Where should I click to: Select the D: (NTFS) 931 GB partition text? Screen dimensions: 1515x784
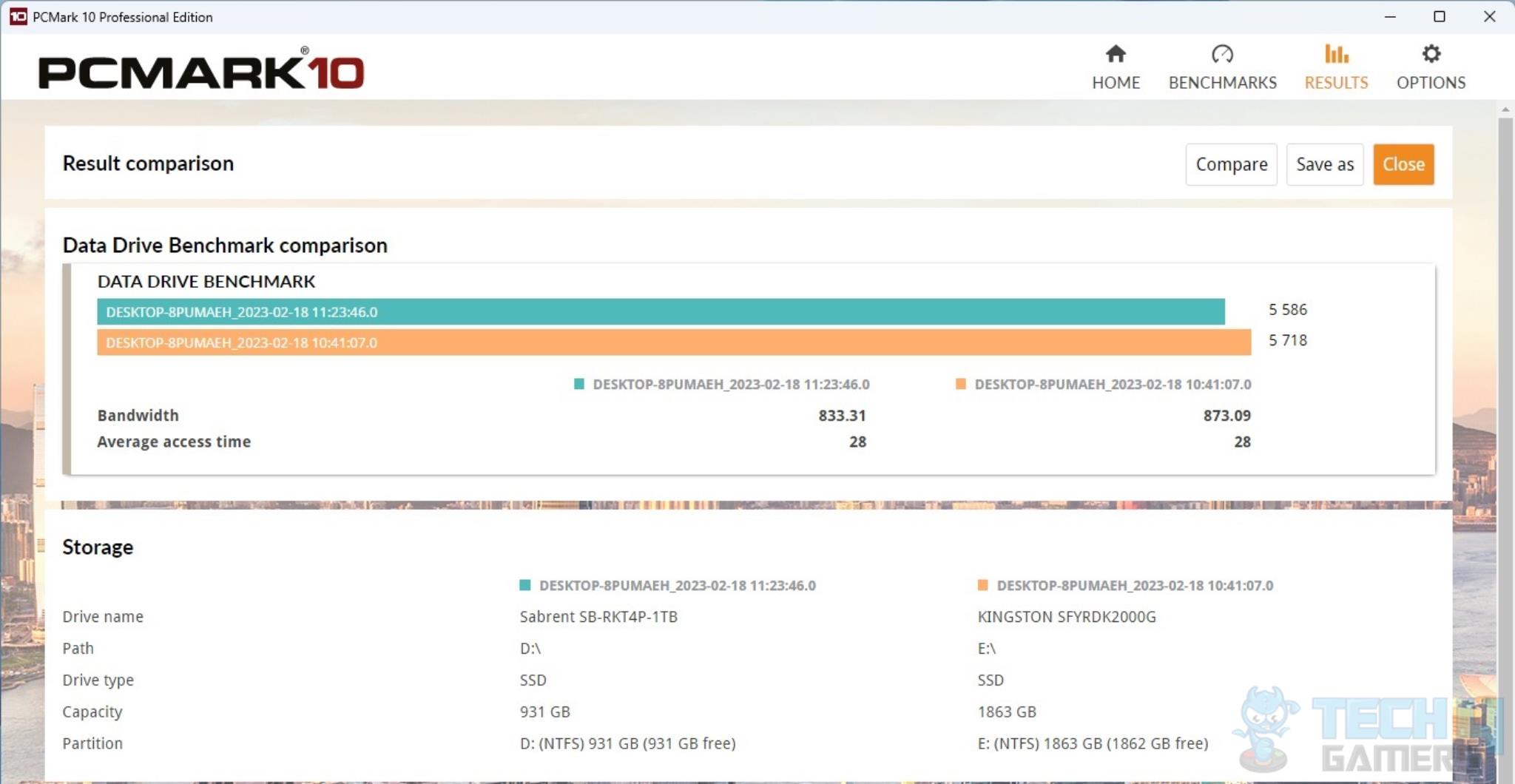pos(627,743)
